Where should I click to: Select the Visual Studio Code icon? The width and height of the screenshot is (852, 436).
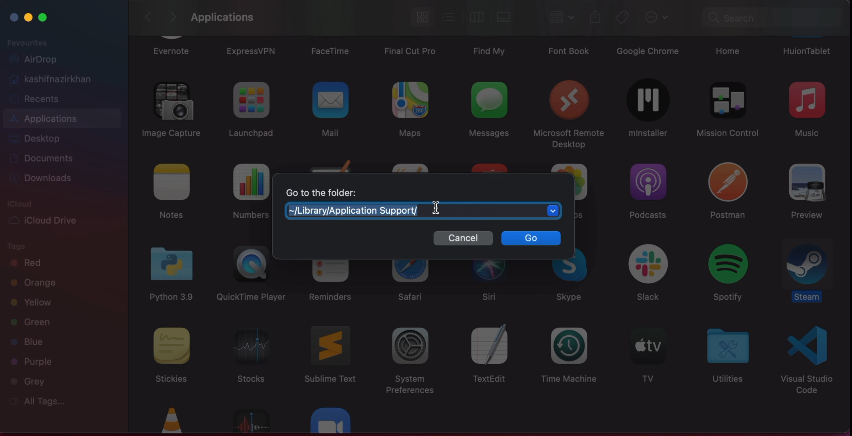[806, 346]
